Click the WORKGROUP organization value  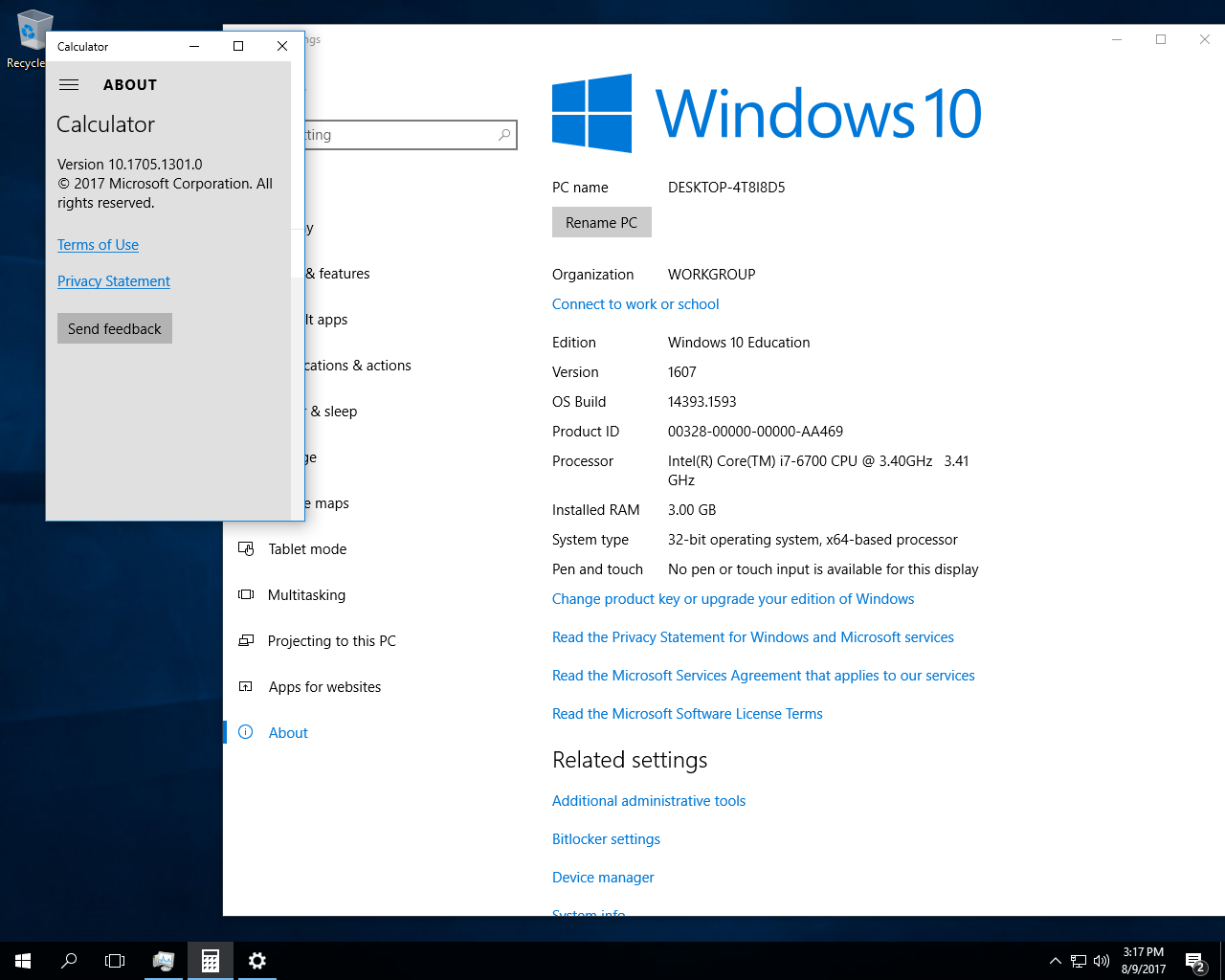[711, 275]
